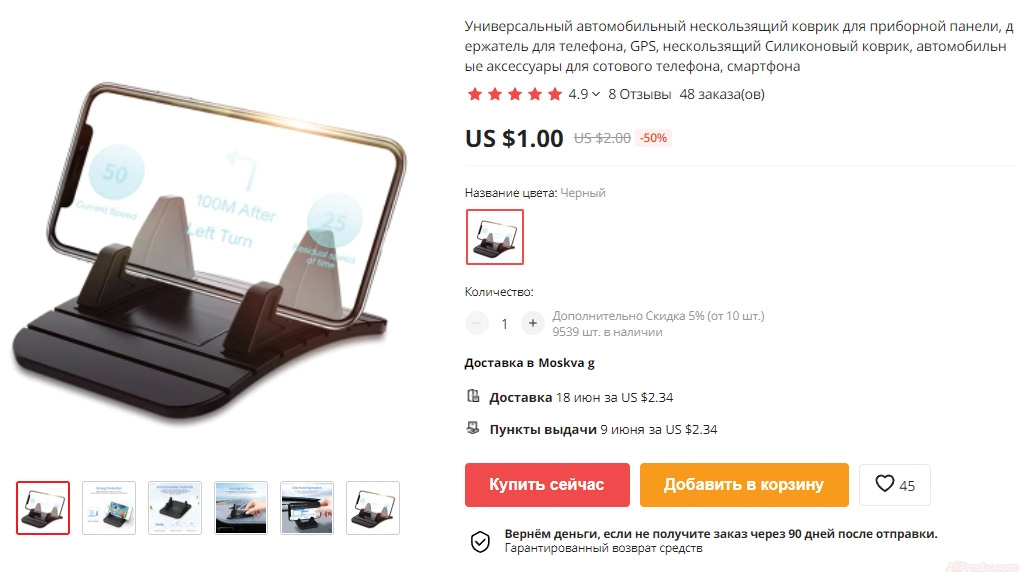The width and height of the screenshot is (1032, 582).
Task: Click the plus icon to increase quantity
Action: (x=532, y=323)
